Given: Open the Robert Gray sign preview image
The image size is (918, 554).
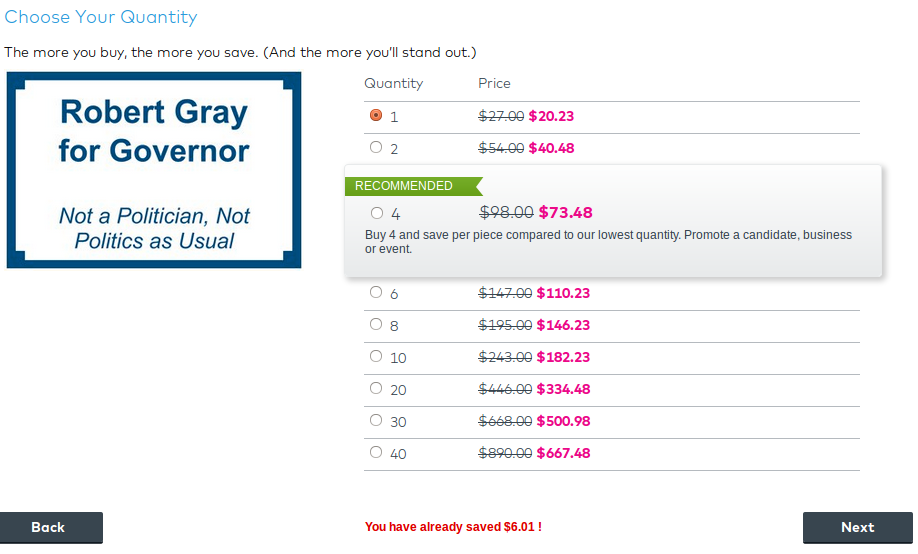Looking at the screenshot, I should click(154, 170).
